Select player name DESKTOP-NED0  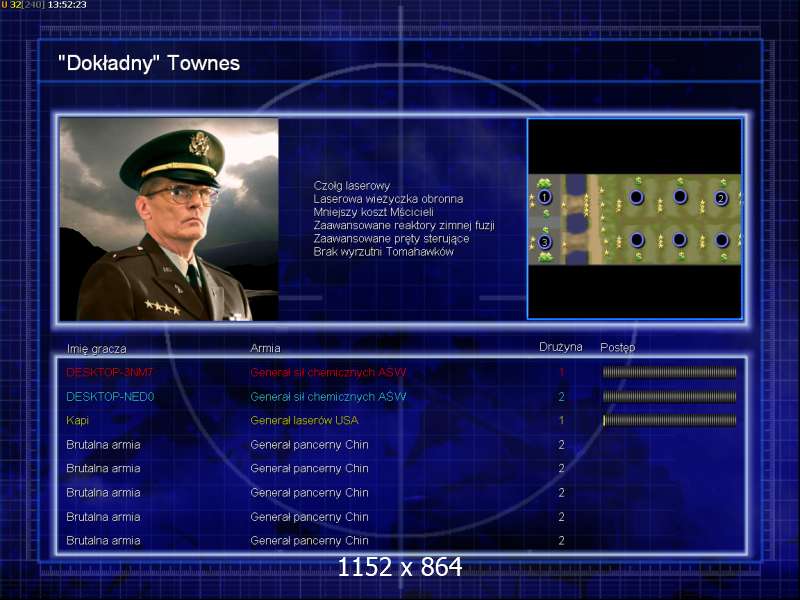click(x=110, y=396)
